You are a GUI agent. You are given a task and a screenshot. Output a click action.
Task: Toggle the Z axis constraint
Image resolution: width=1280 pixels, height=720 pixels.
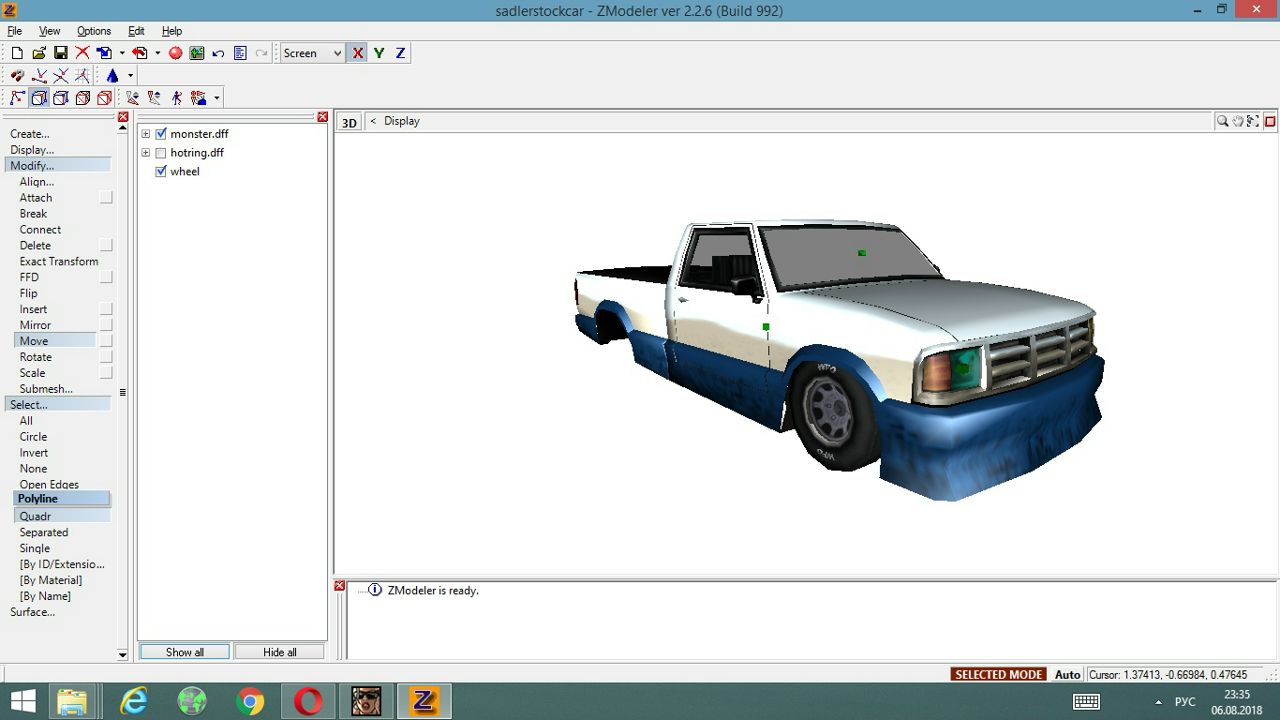(400, 53)
